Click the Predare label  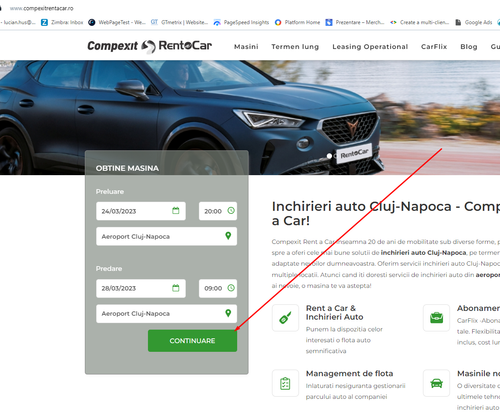click(x=109, y=269)
